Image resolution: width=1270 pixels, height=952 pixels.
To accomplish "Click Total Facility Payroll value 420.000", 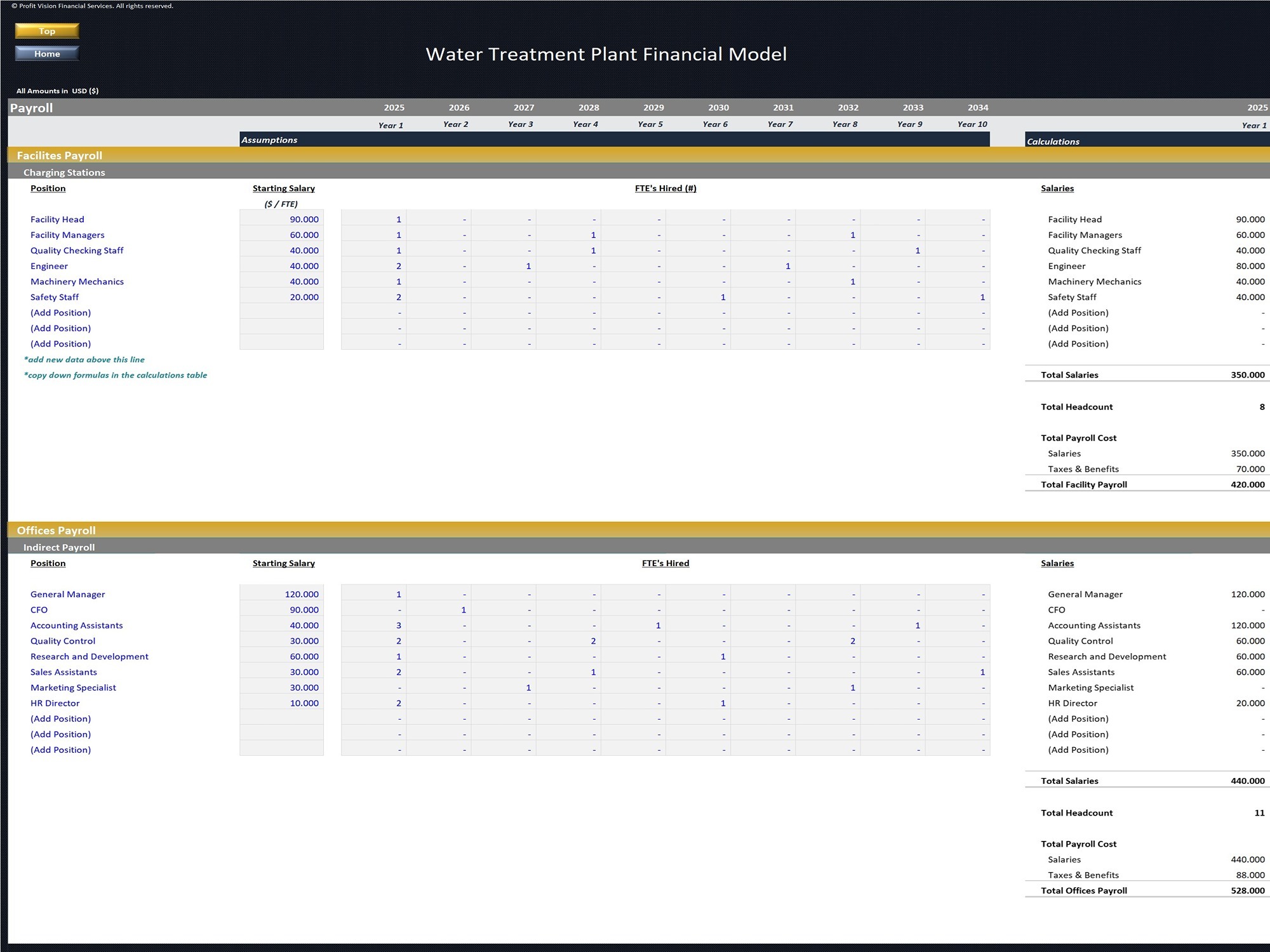I will pyautogui.click(x=1247, y=484).
